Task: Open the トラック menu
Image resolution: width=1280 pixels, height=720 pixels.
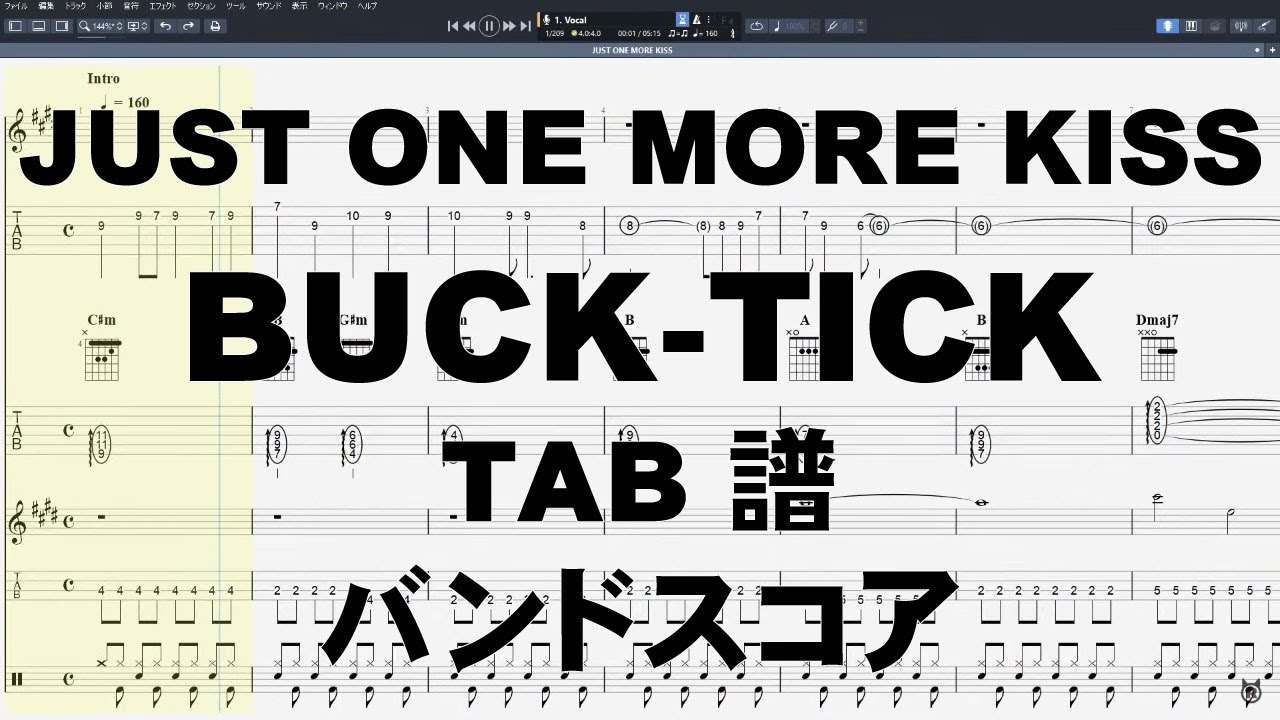Action: pyautogui.click(x=76, y=6)
